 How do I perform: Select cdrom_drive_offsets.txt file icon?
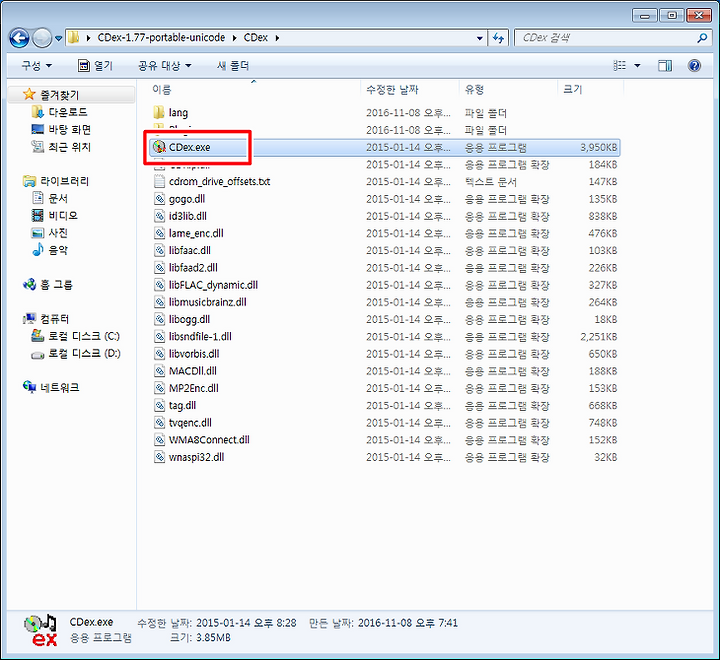pyautogui.click(x=159, y=181)
